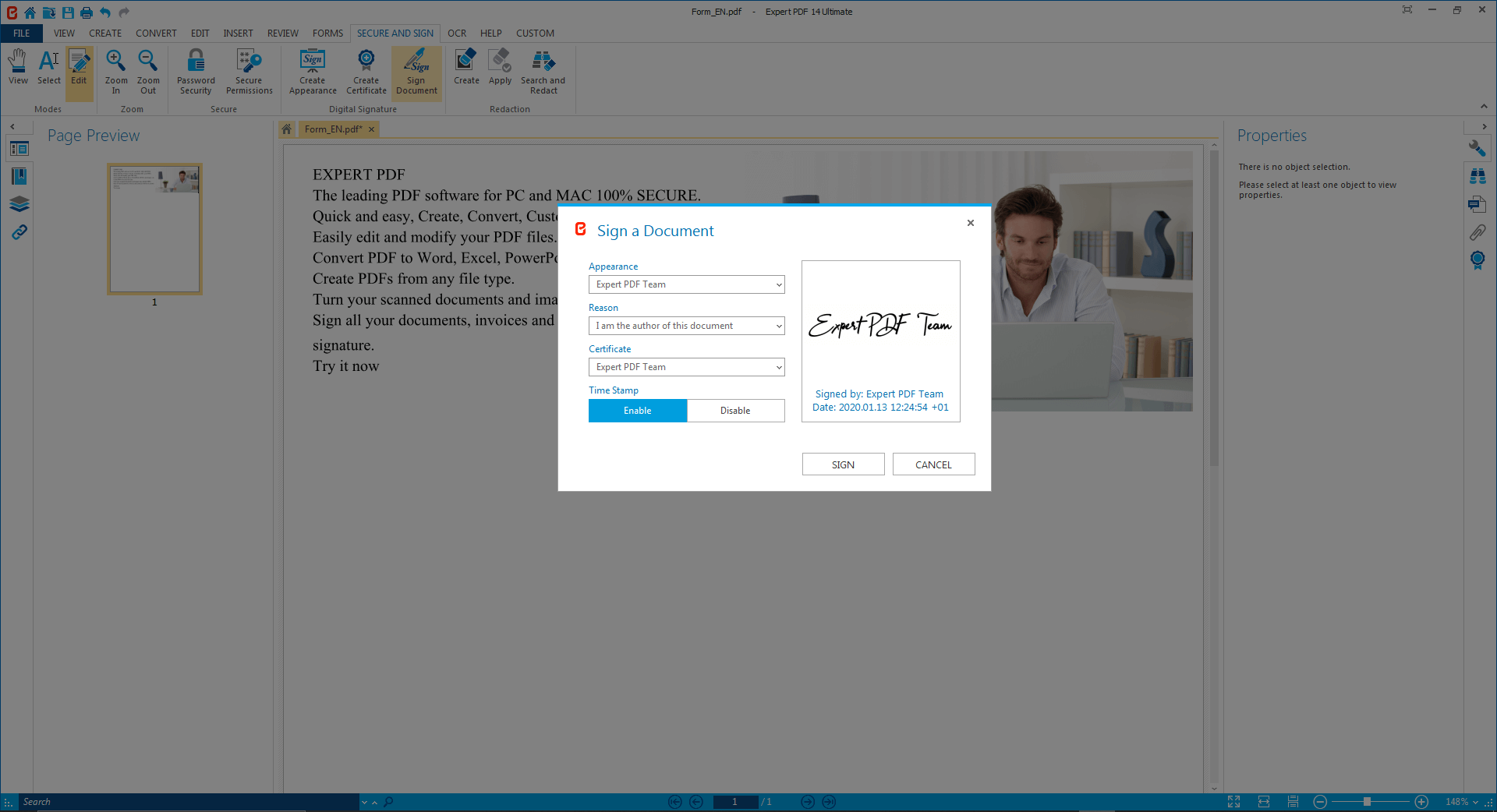The width and height of the screenshot is (1497, 812).
Task: Adjust the zoom slider handle in status bar
Action: pyautogui.click(x=1367, y=801)
